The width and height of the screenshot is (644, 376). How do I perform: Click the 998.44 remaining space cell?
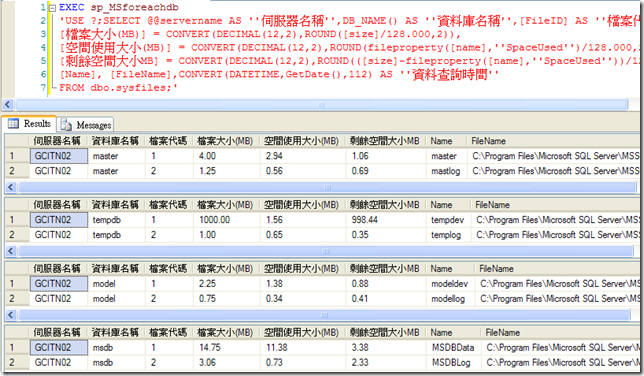[x=386, y=220]
